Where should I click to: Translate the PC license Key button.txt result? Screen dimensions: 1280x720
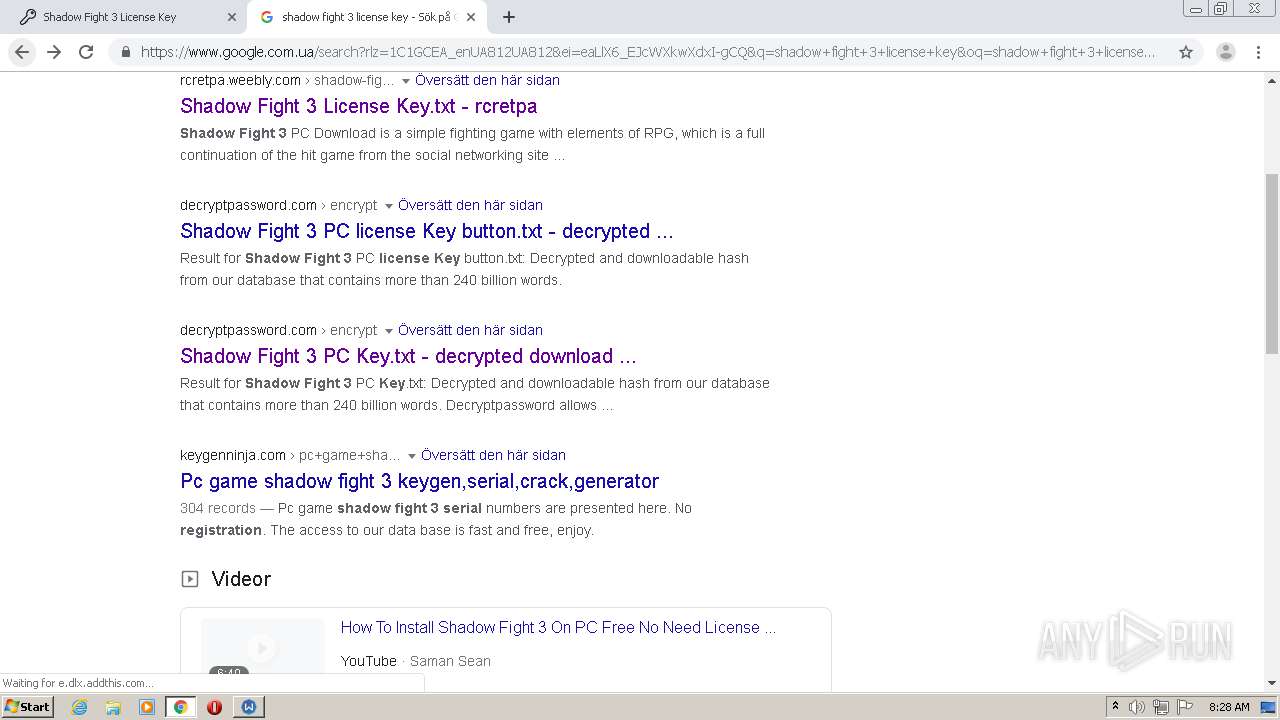(x=470, y=205)
